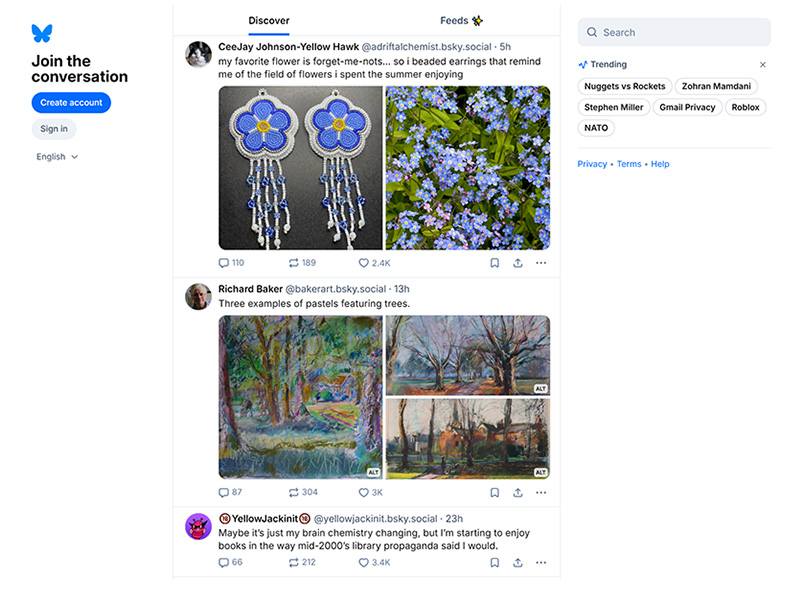
Task: Dismiss the Trending panel
Action: [762, 65]
